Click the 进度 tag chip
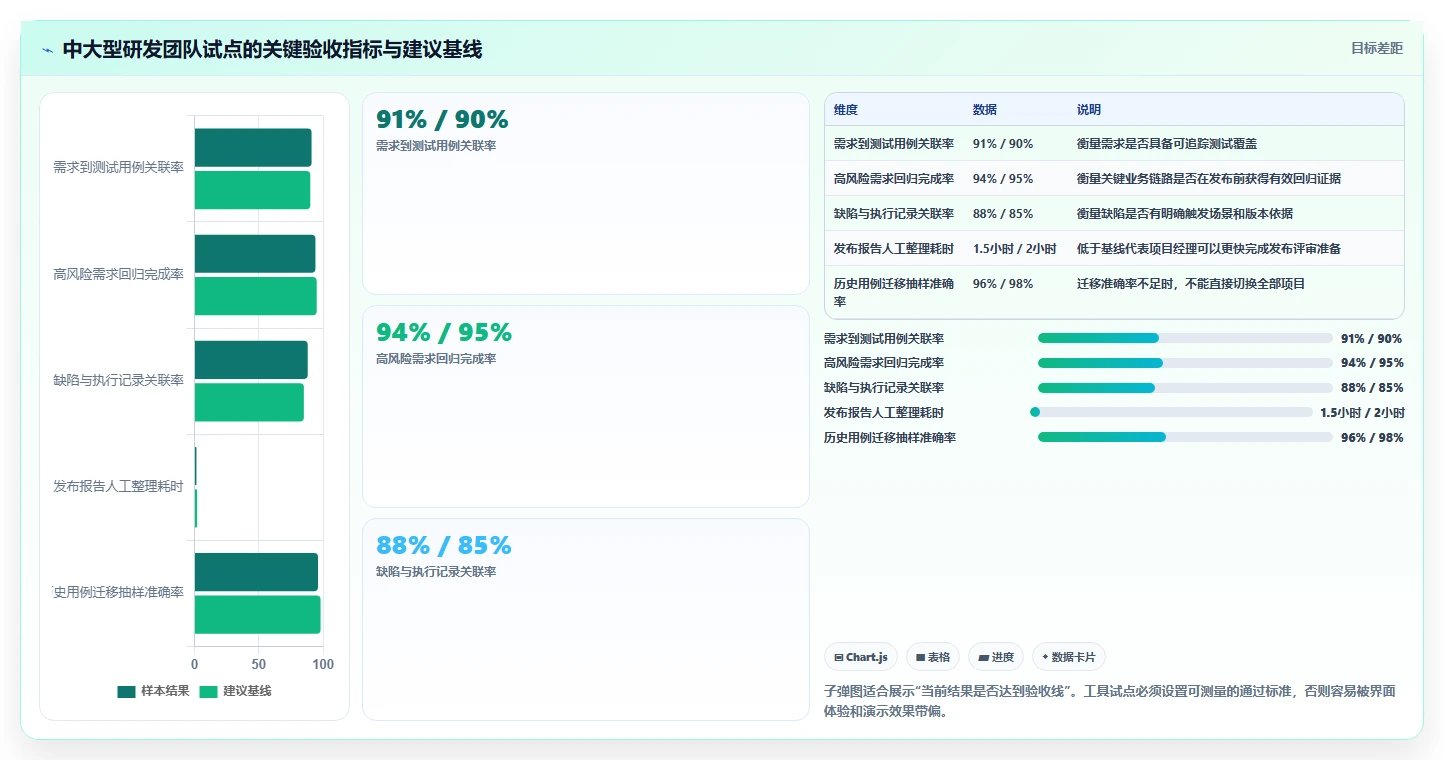Image resolution: width=1444 pixels, height=760 pixels. (x=996, y=657)
